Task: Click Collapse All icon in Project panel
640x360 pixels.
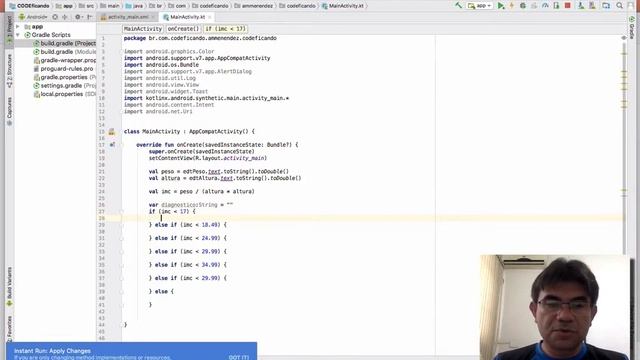Action: pyautogui.click(x=64, y=17)
